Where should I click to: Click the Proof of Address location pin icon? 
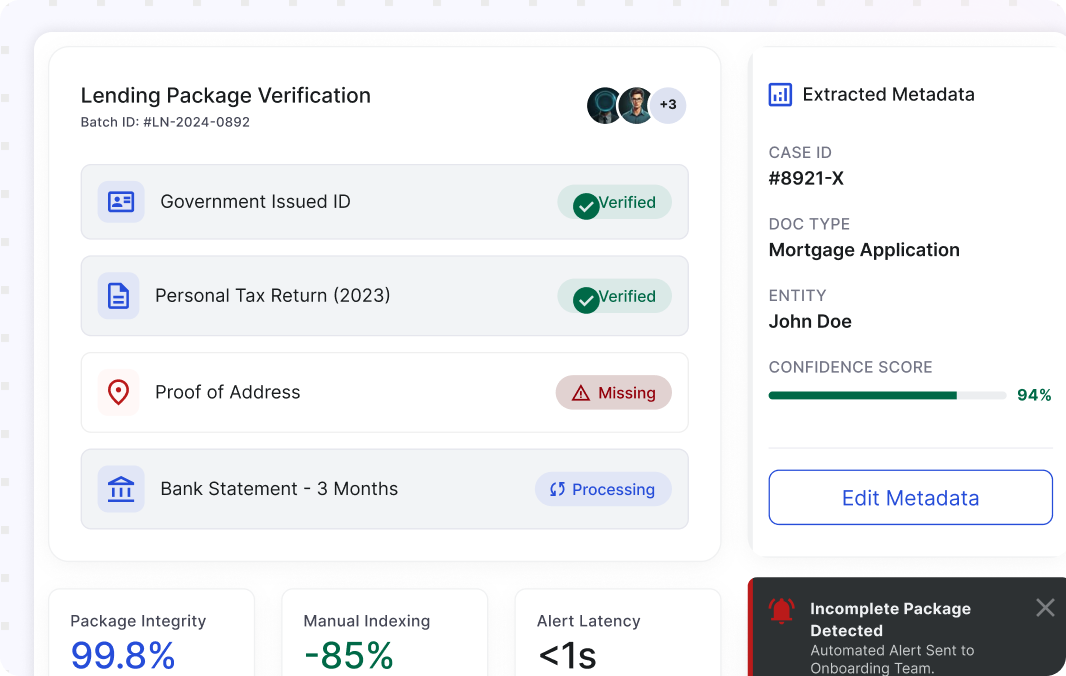coord(118,392)
